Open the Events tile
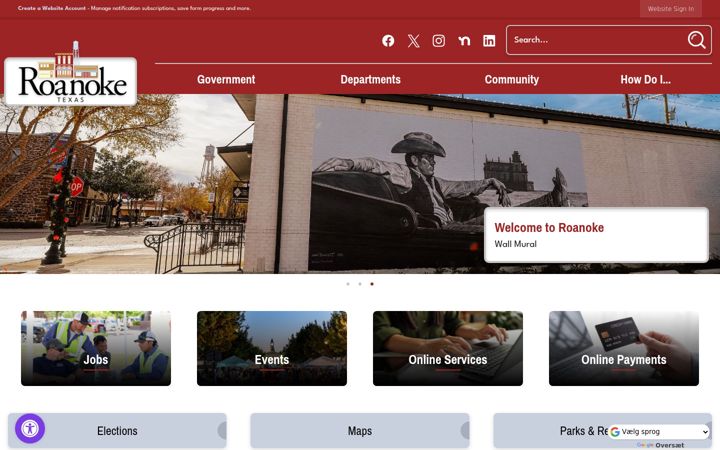Viewport: 720px width, 450px height. click(272, 349)
